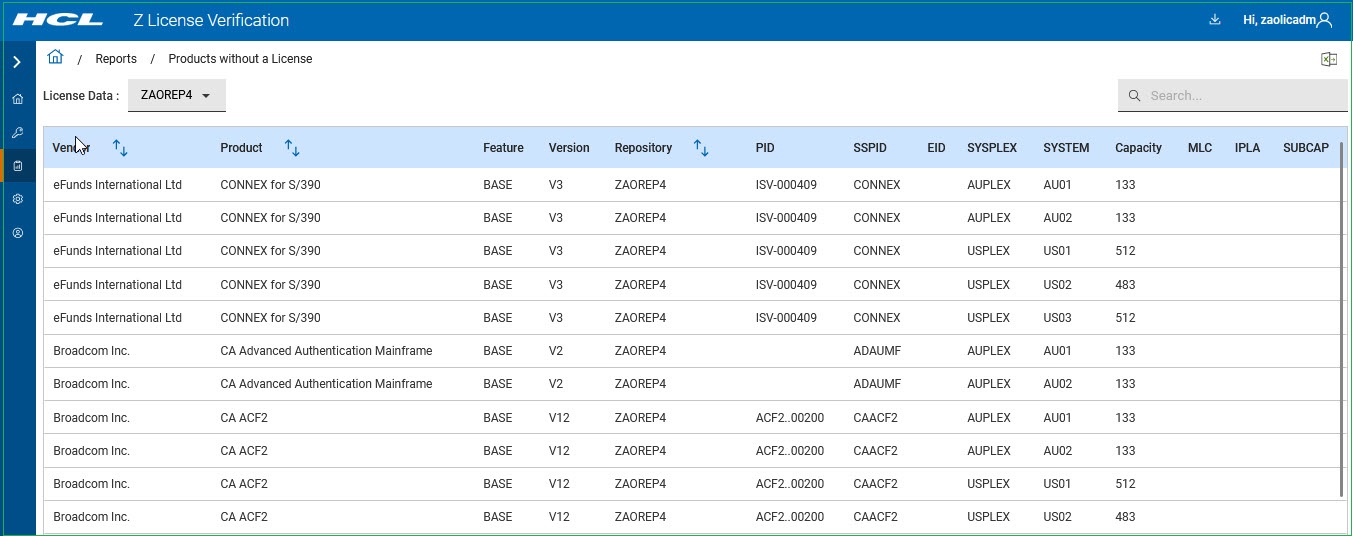Viewport: 1353px width, 536px height.
Task: Click the MLC column header
Action: click(x=1200, y=148)
